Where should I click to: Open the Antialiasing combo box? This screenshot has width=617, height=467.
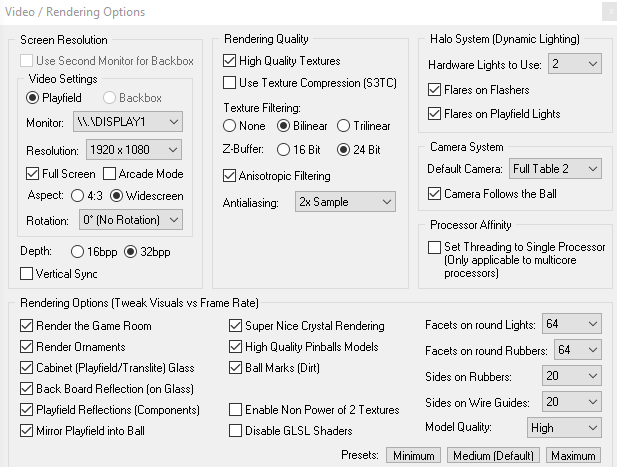[345, 201]
